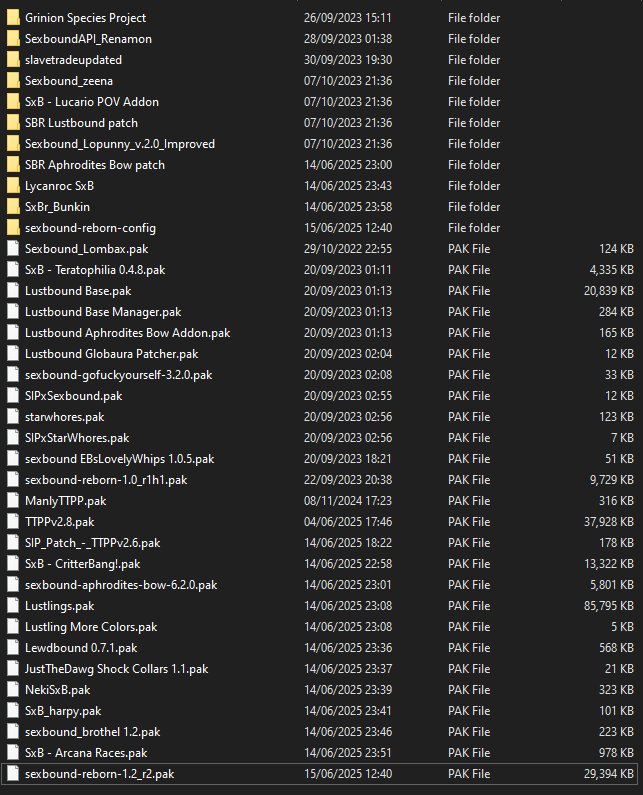Screen dimensions: 643x795
Task: Click the folder icon beside SxBr_Bunkin
Action: tap(13, 207)
